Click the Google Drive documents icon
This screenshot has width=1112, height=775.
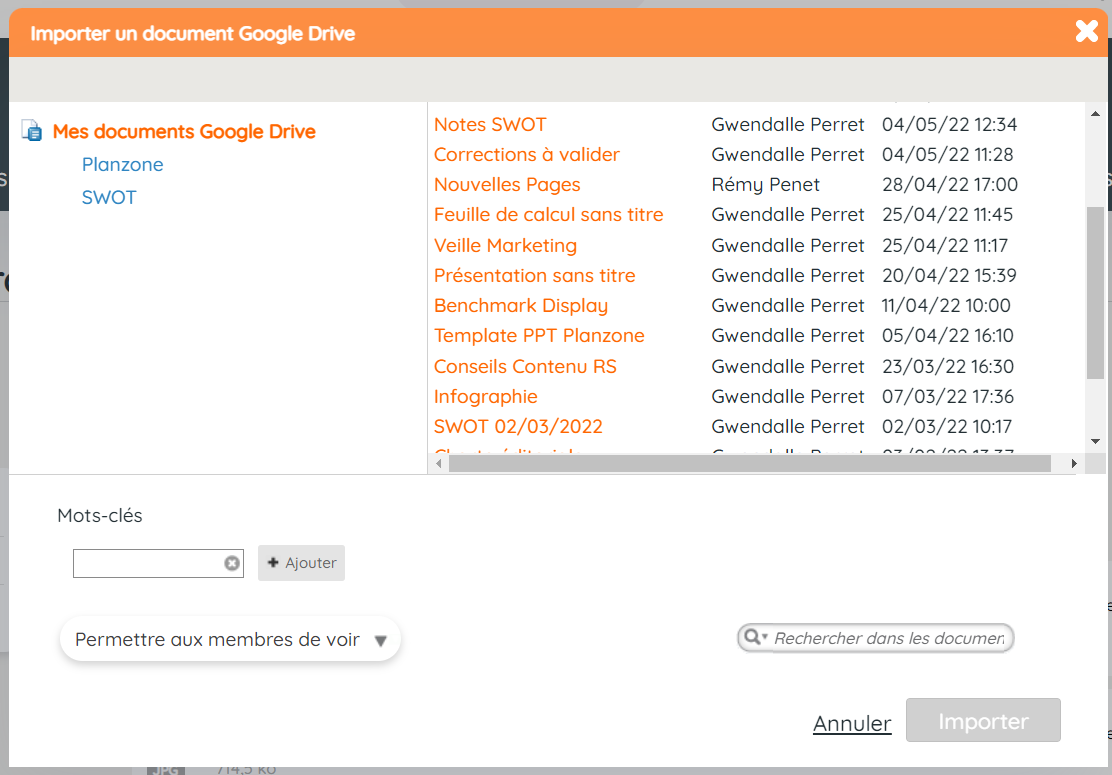pyautogui.click(x=32, y=130)
